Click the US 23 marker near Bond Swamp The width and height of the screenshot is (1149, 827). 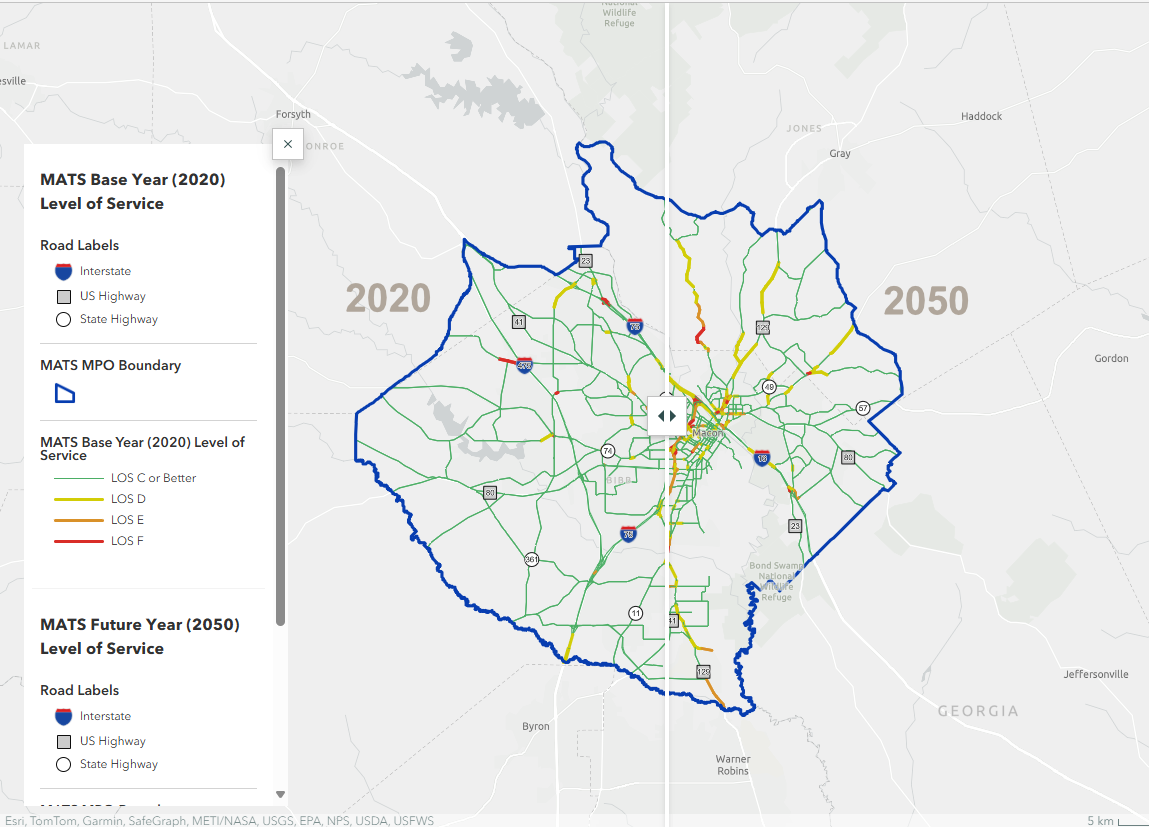pos(795,526)
